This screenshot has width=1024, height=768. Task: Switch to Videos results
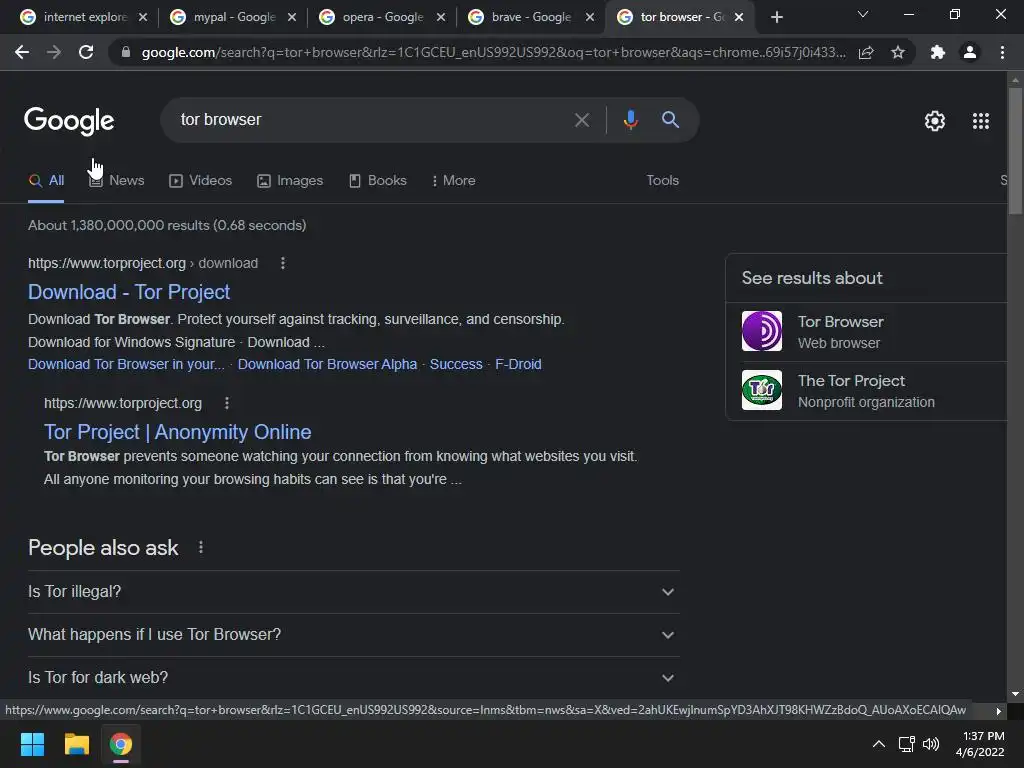point(200,181)
